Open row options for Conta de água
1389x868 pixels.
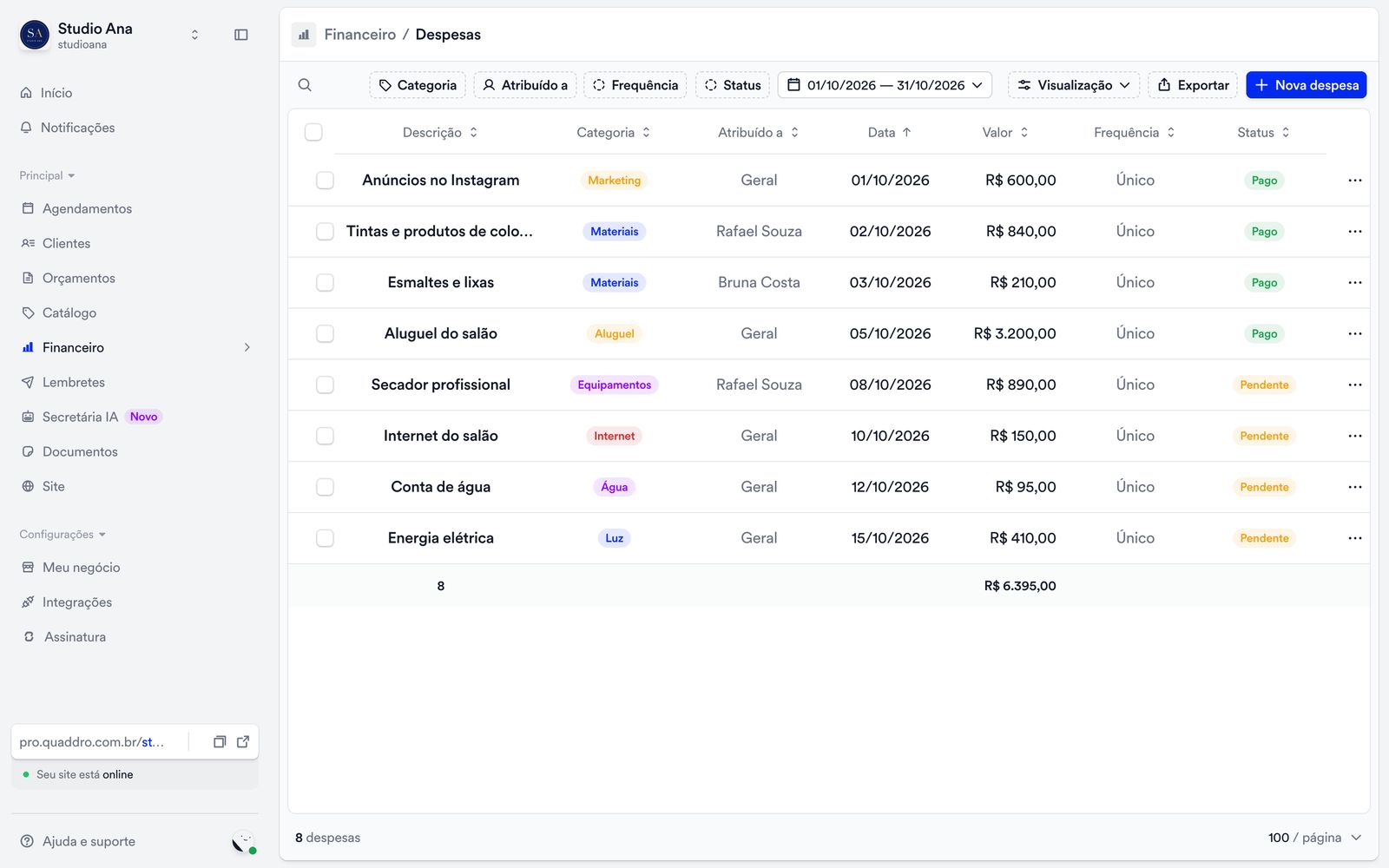[1354, 487]
